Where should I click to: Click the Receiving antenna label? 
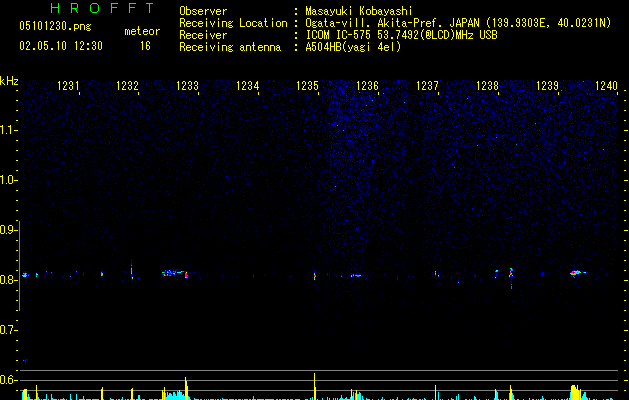pos(230,47)
